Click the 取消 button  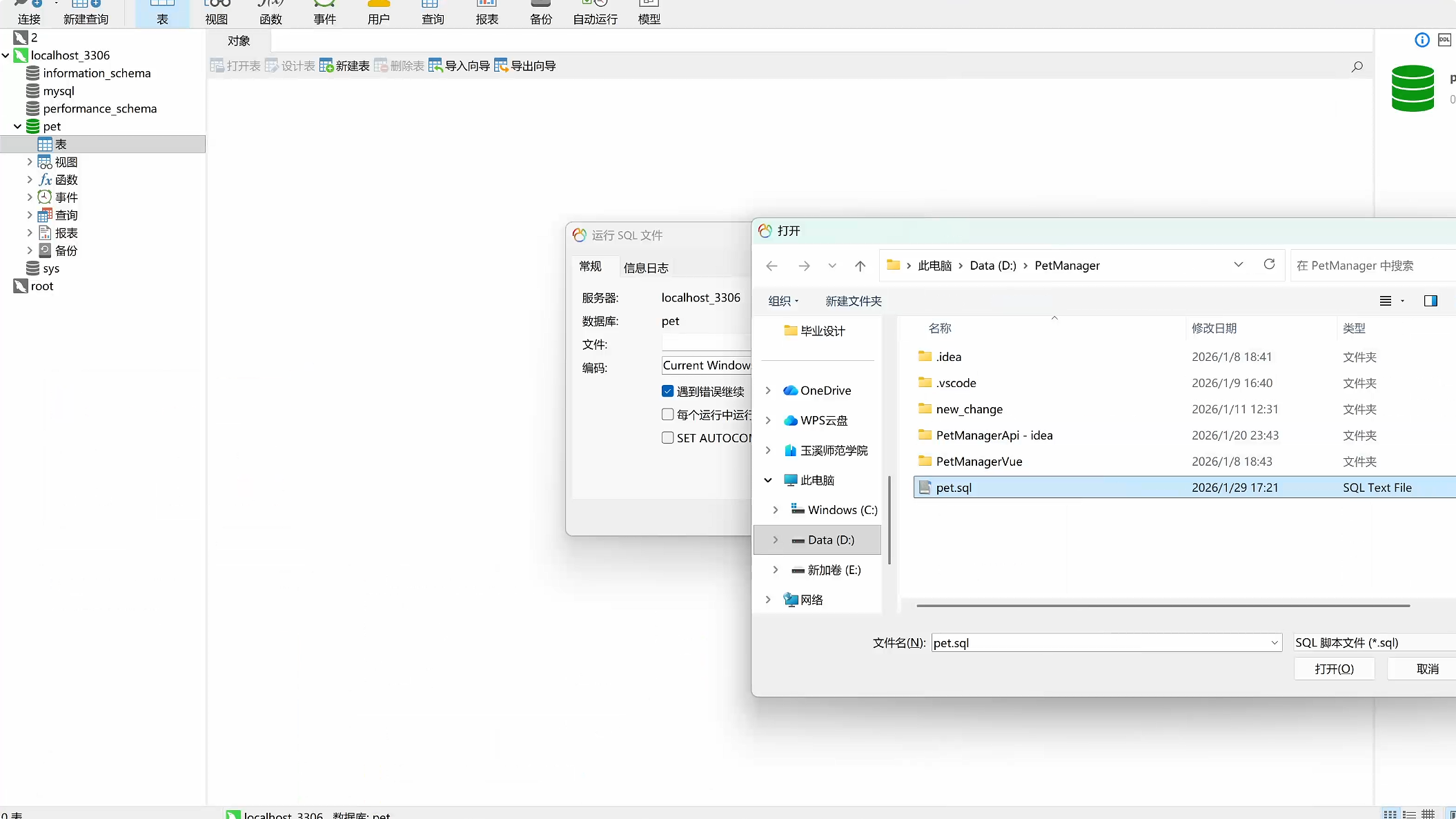click(1427, 669)
